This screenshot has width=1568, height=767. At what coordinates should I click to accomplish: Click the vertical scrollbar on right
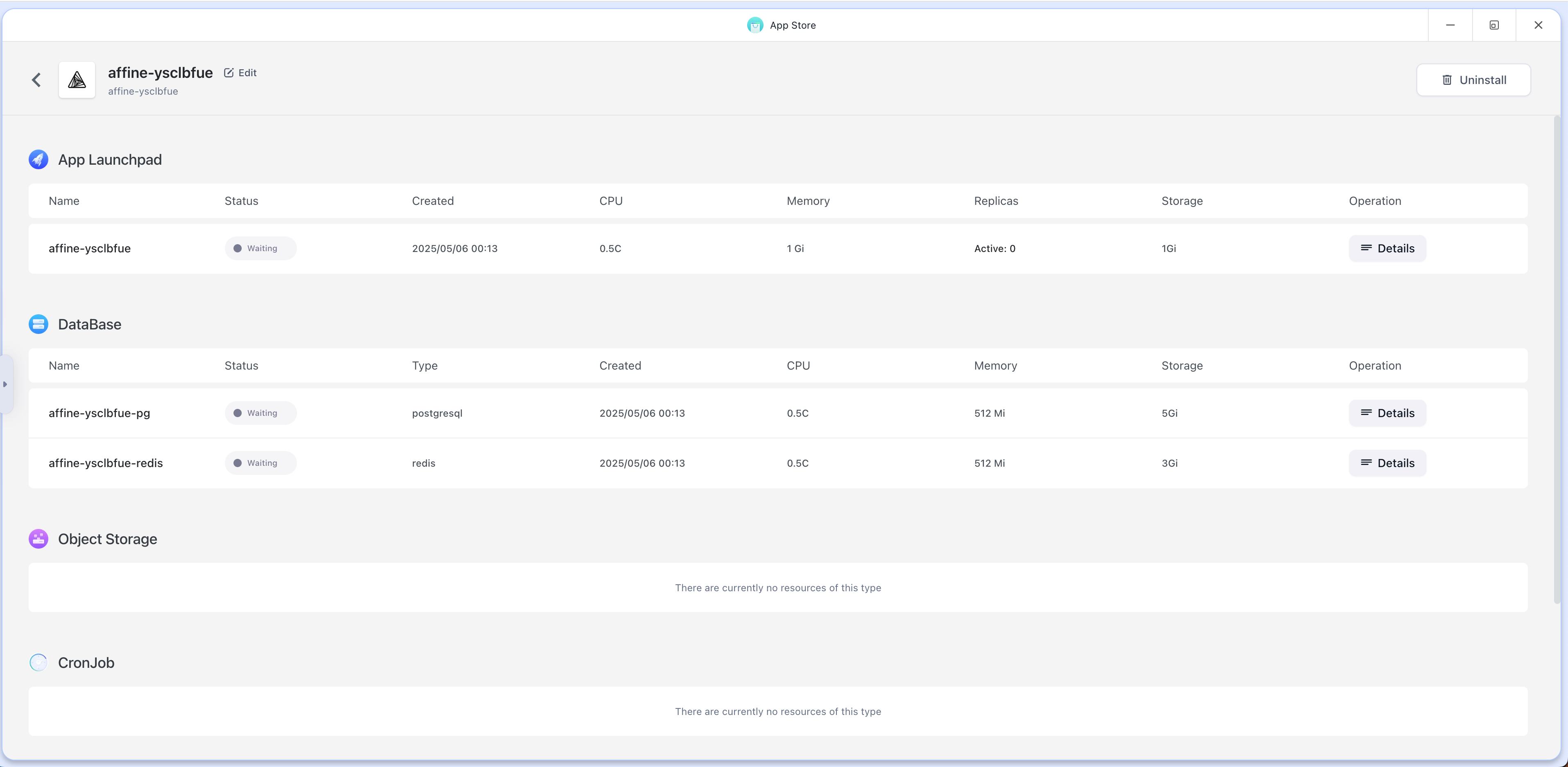tap(1557, 359)
